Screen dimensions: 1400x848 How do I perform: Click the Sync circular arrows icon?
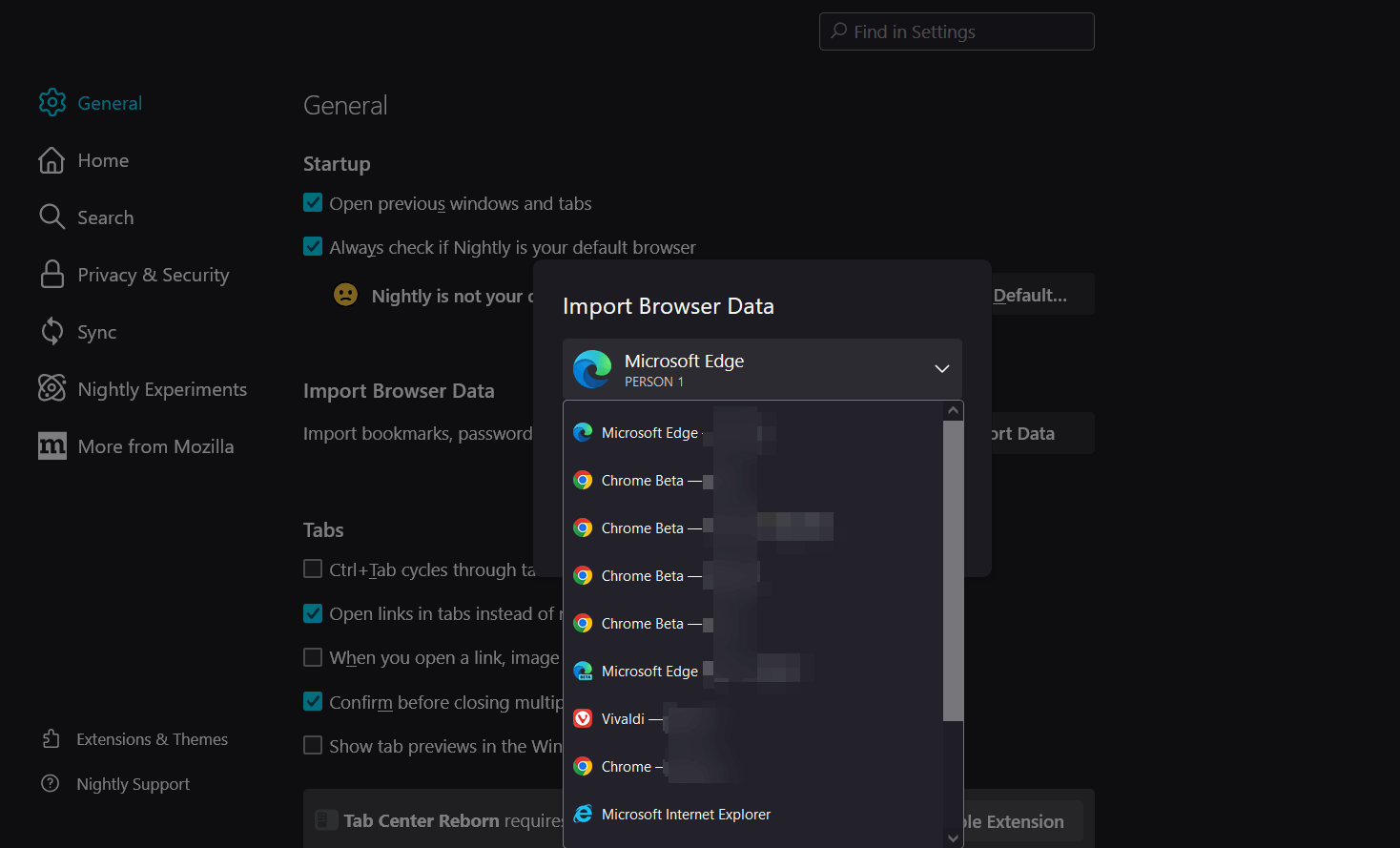click(52, 331)
